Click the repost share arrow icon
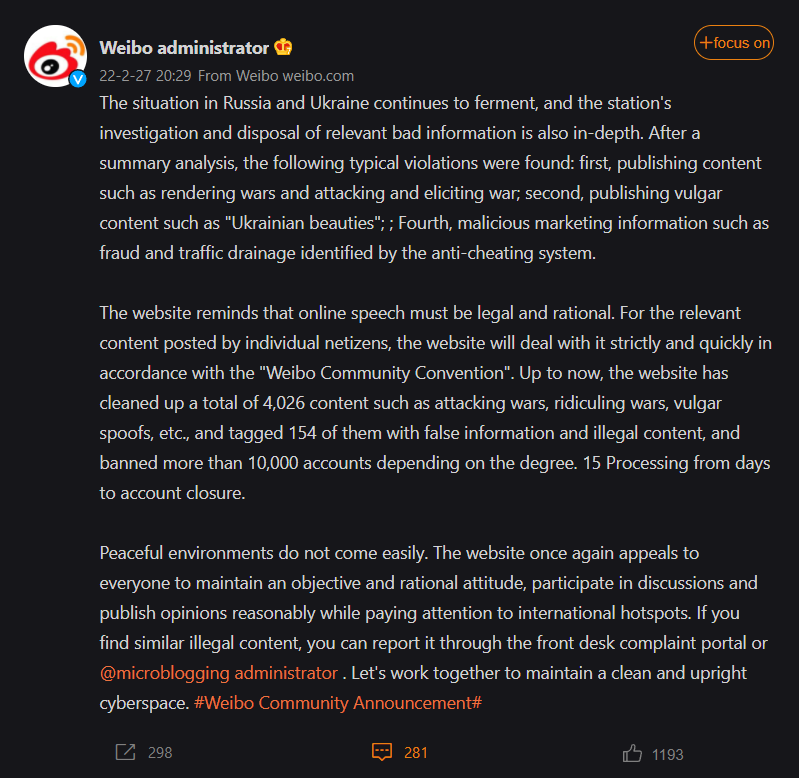 [x=125, y=752]
